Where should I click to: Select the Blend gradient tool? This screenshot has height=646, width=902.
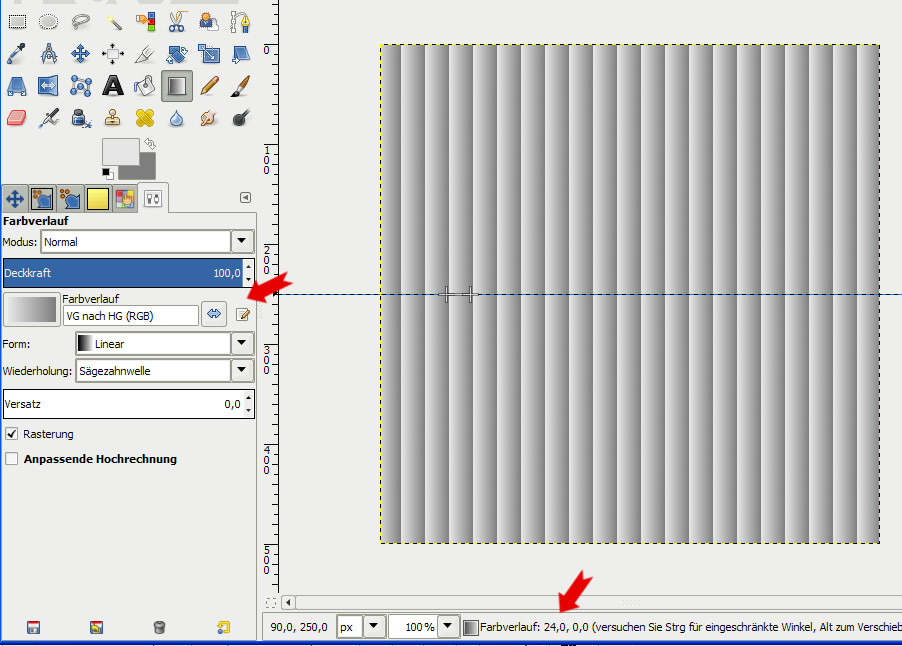pos(177,86)
